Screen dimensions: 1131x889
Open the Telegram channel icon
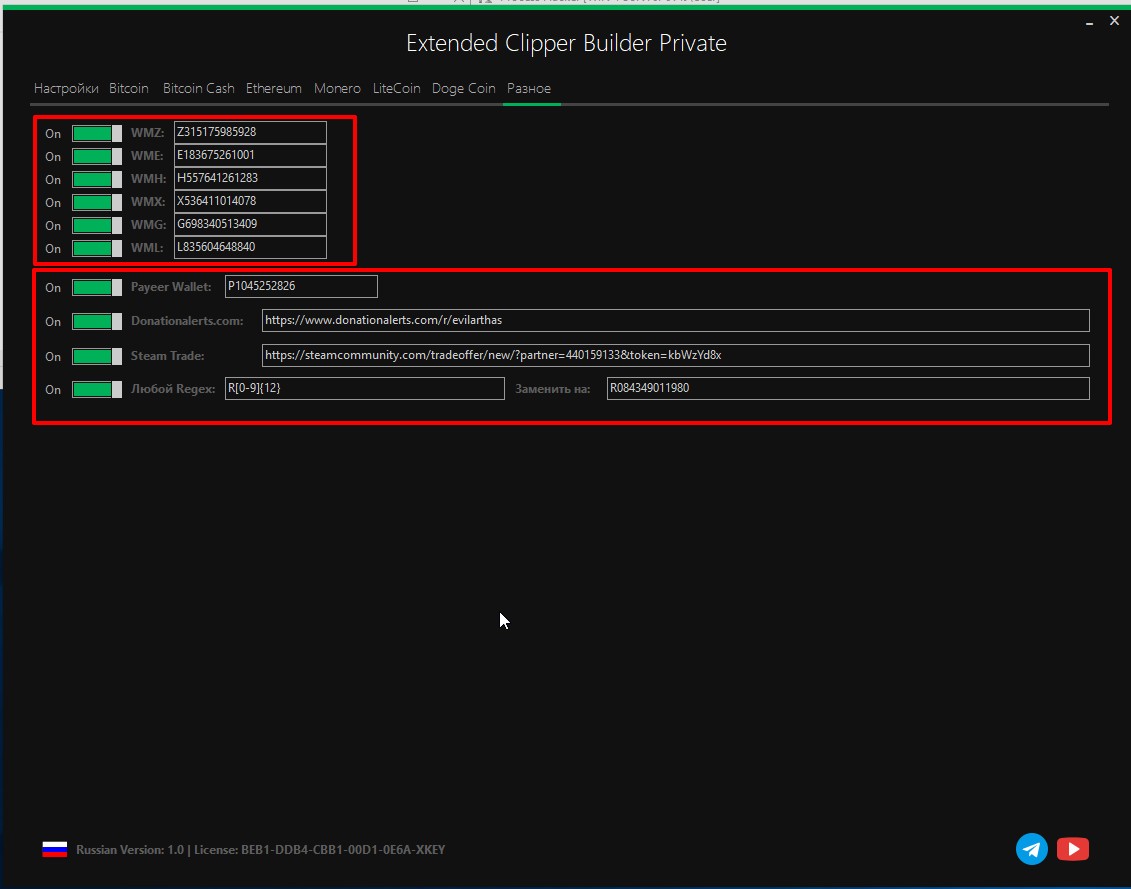[x=1031, y=849]
